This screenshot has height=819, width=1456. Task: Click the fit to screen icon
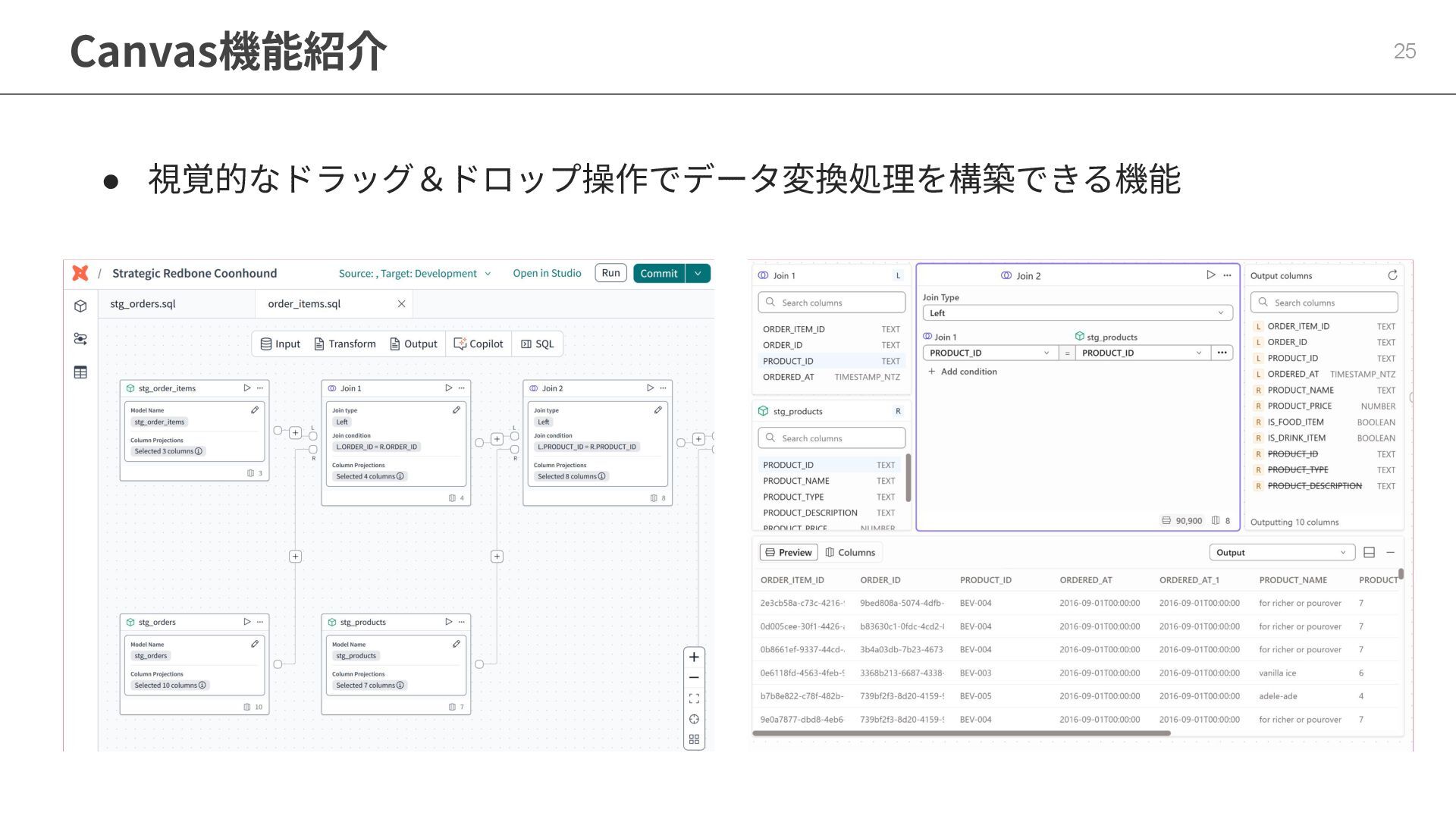tap(694, 698)
